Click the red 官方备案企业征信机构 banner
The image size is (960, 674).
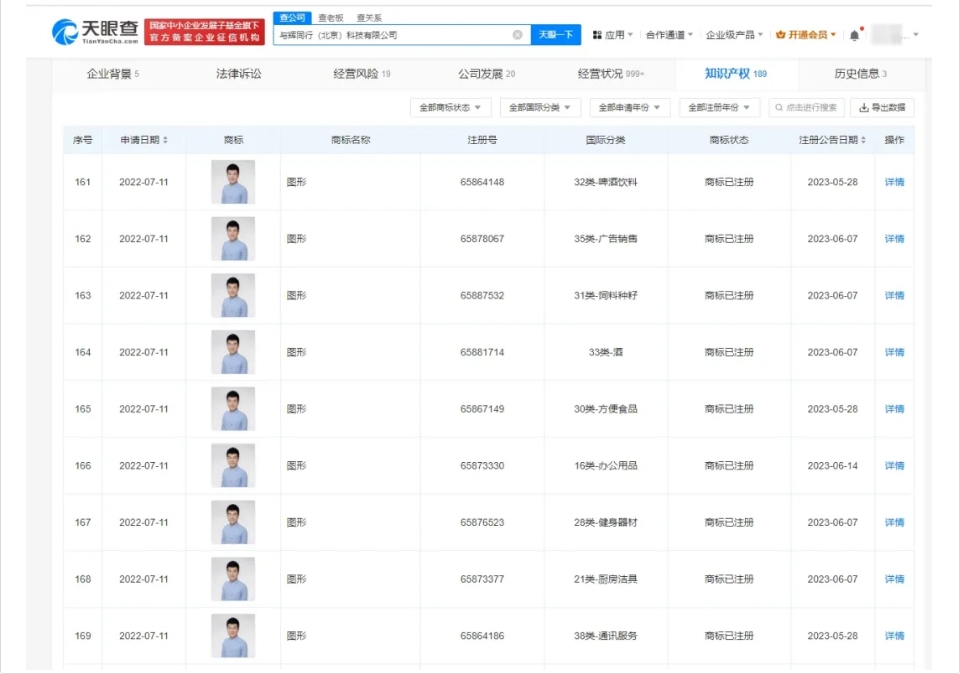point(204,32)
